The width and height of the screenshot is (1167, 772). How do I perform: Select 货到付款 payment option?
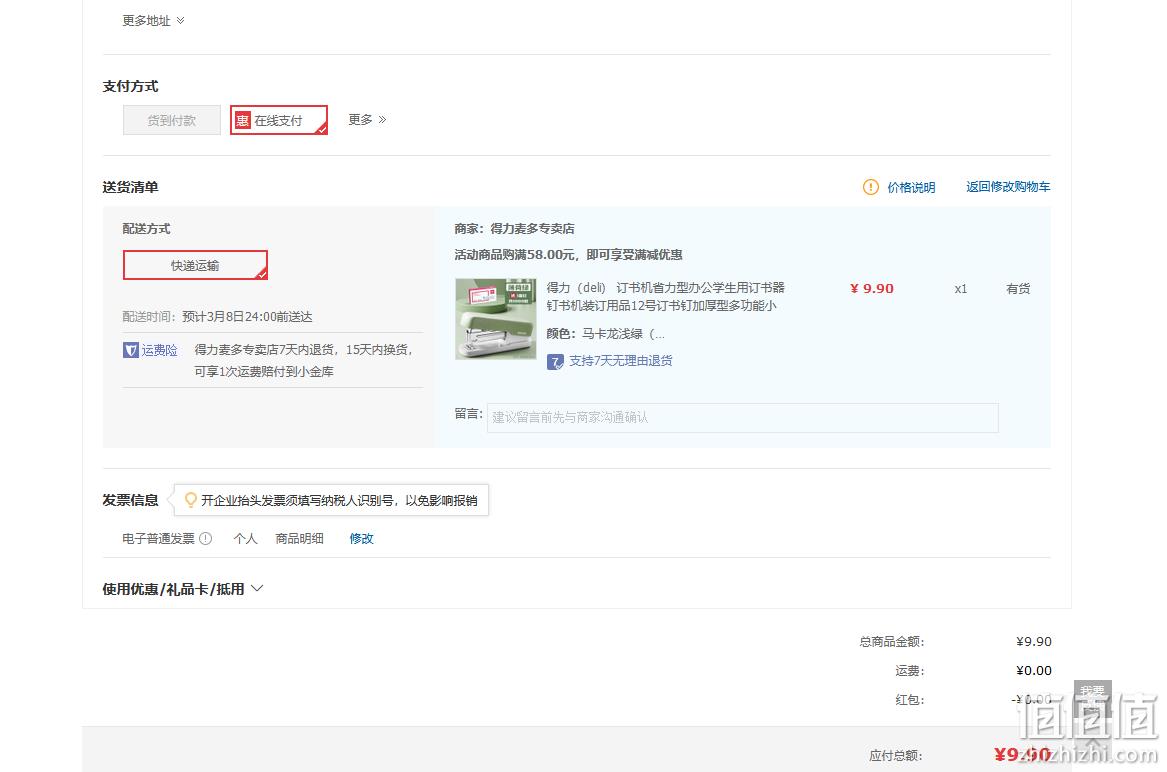tap(172, 120)
